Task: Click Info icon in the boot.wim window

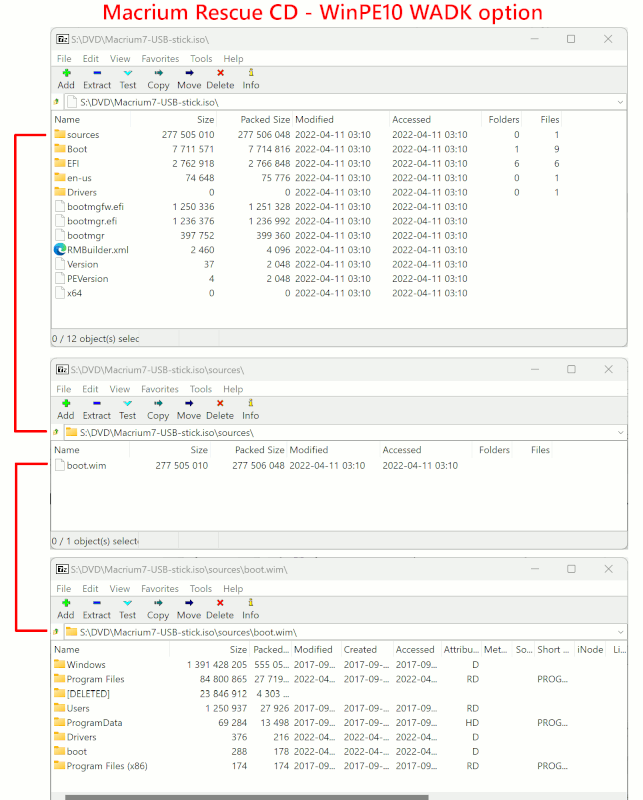Action: 250,603
